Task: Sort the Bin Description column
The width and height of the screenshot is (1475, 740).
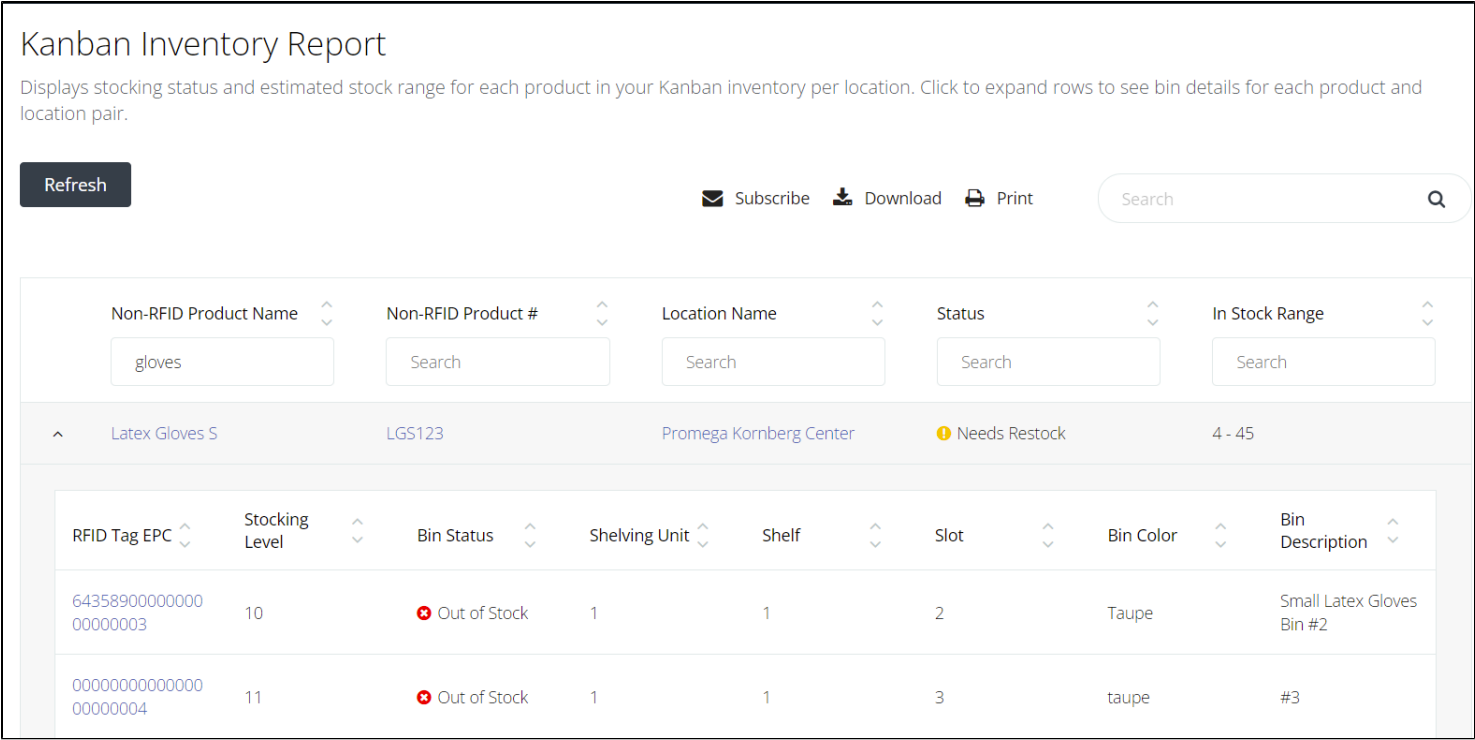Action: coord(1392,528)
